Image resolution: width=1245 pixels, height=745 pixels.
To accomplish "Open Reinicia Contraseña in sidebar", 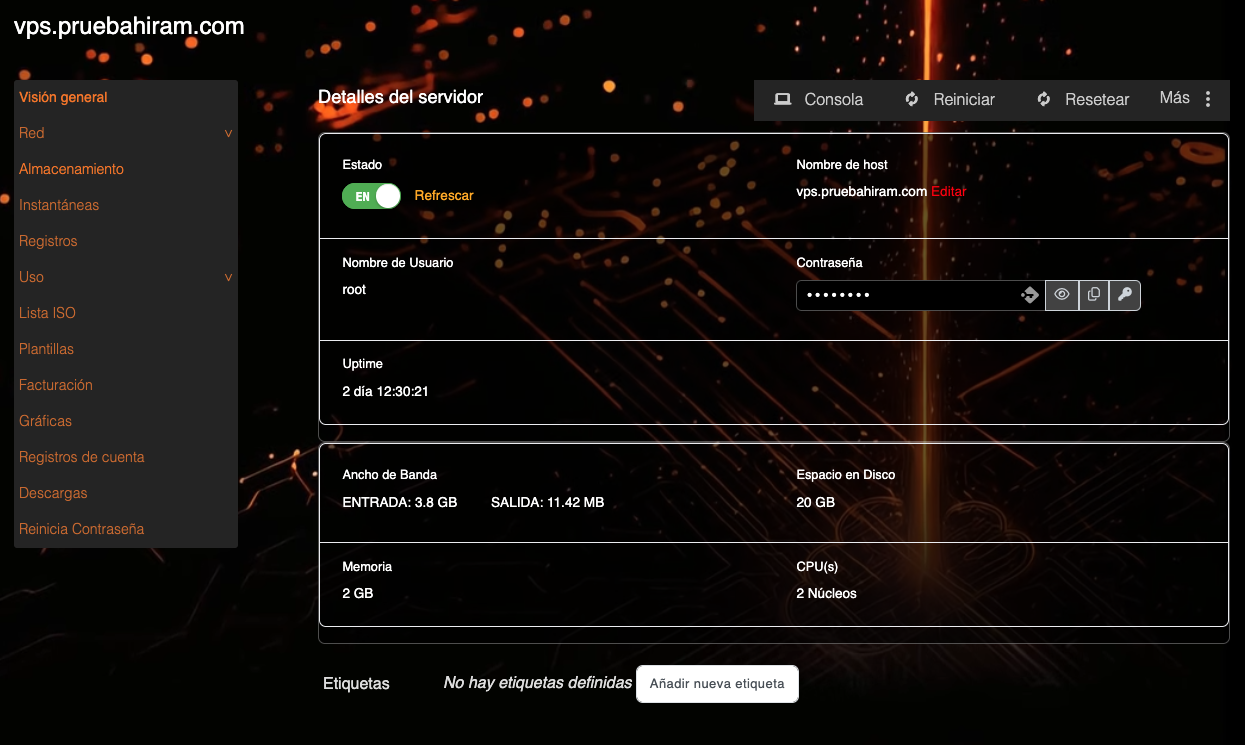I will [81, 529].
